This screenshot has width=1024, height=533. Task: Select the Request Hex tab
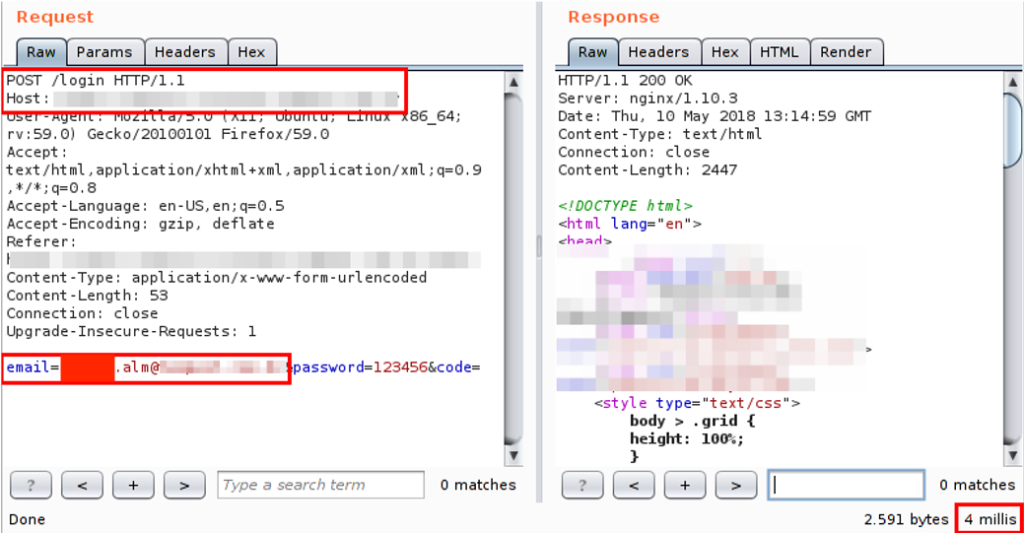click(251, 52)
